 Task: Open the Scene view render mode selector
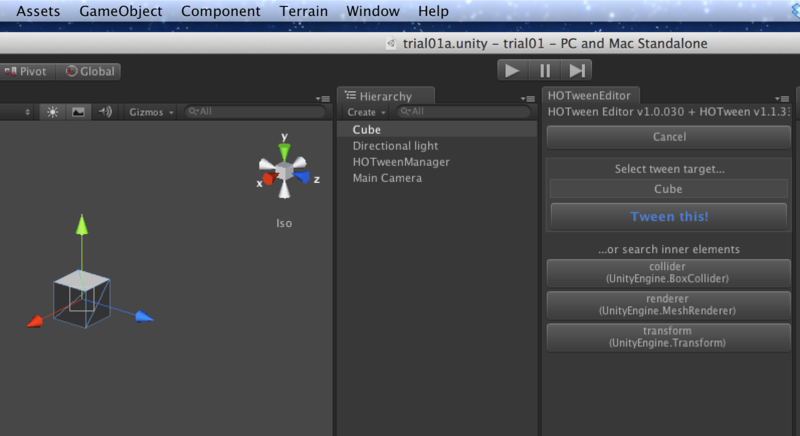click(x=16, y=112)
